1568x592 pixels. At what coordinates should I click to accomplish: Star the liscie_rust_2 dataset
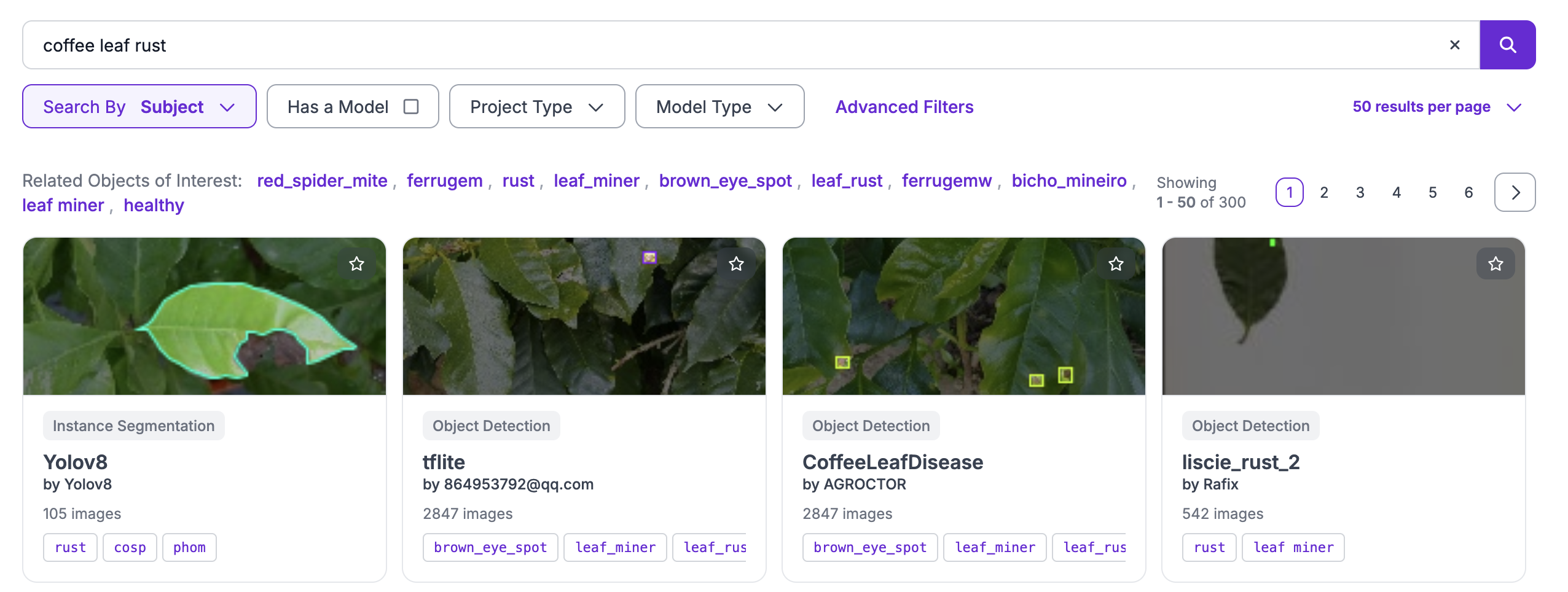(1495, 263)
